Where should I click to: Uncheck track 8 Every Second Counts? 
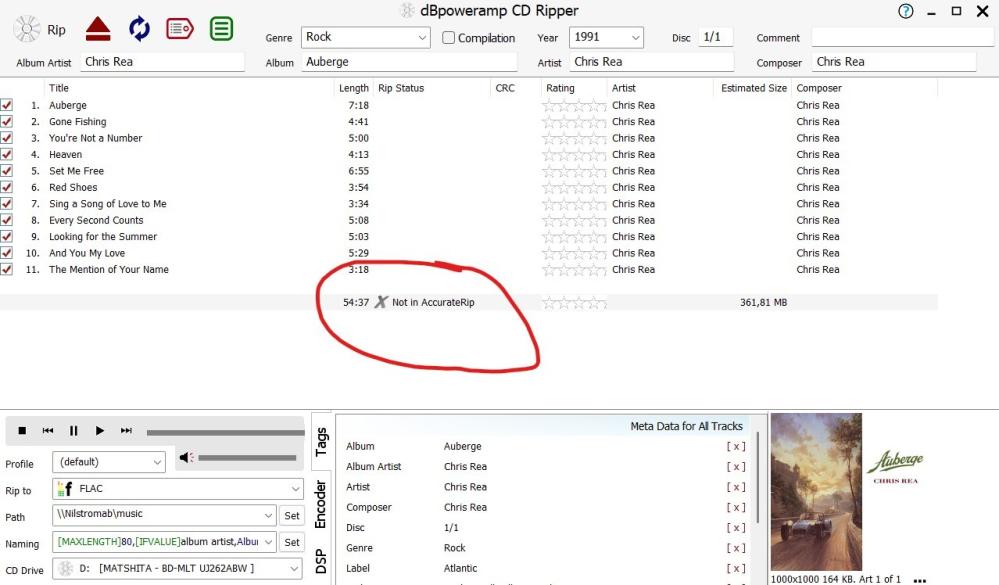tap(6, 220)
